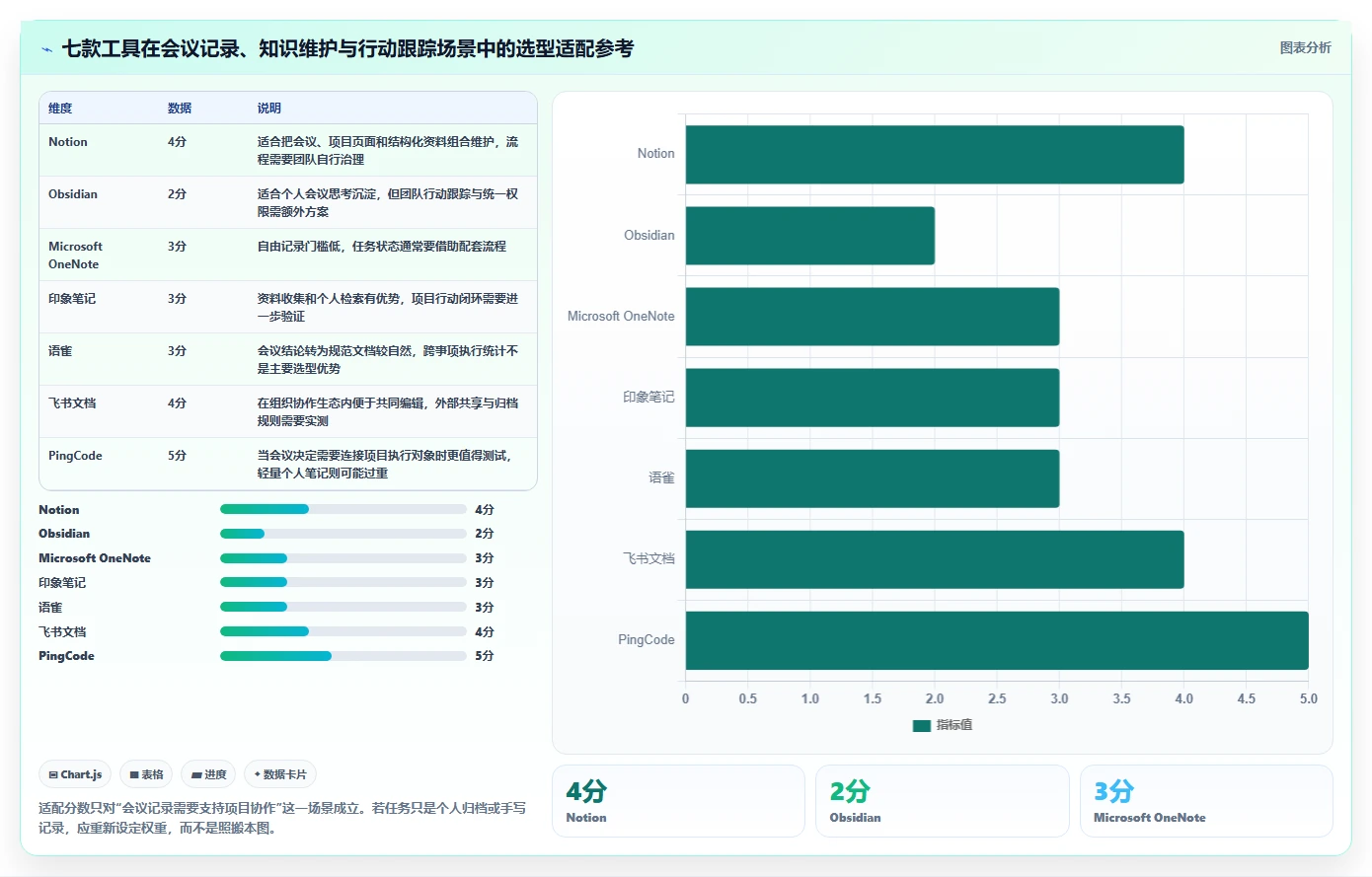1372x877 pixels.
Task: Click the lightning icon beside the title
Action: (47, 49)
